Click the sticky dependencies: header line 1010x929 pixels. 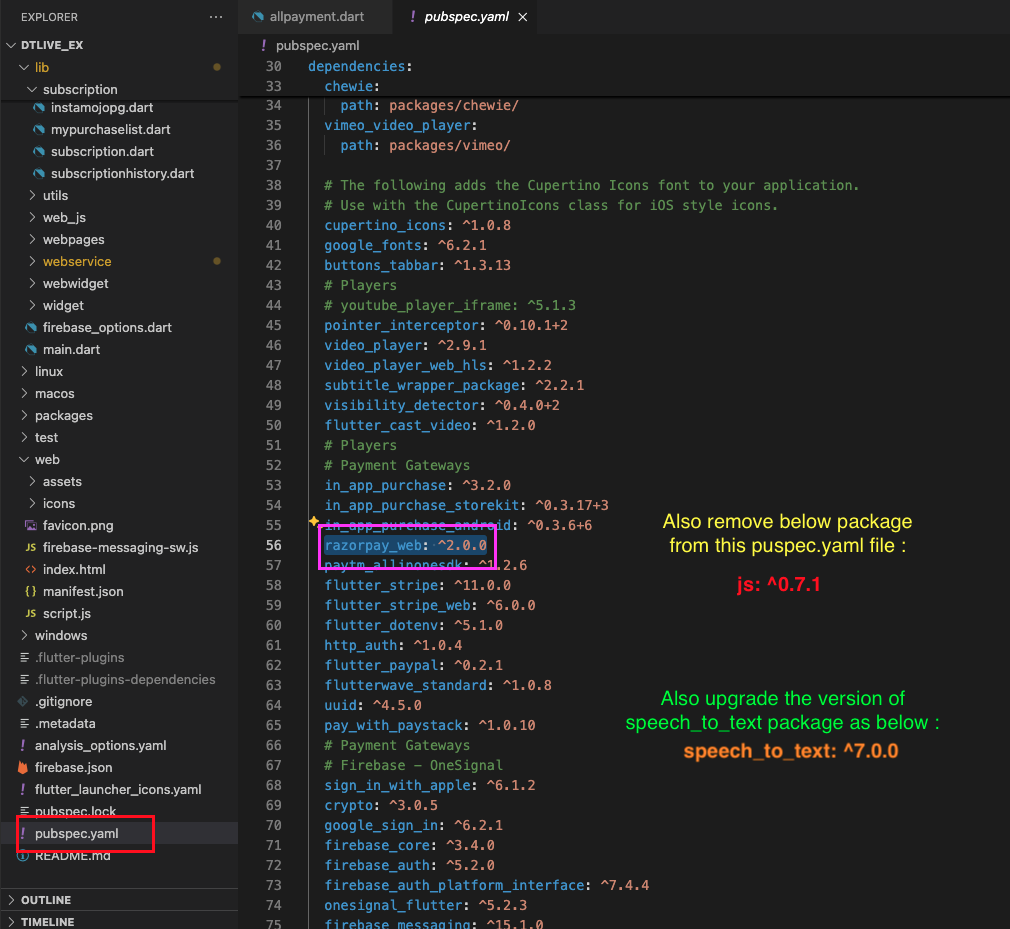[360, 66]
